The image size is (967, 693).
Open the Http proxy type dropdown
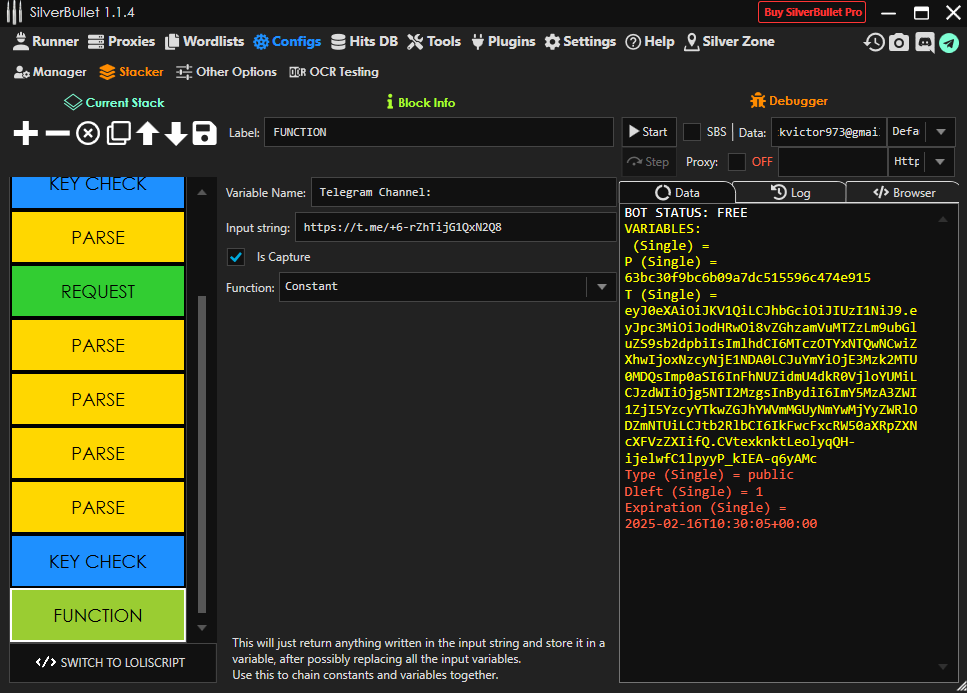(939, 162)
